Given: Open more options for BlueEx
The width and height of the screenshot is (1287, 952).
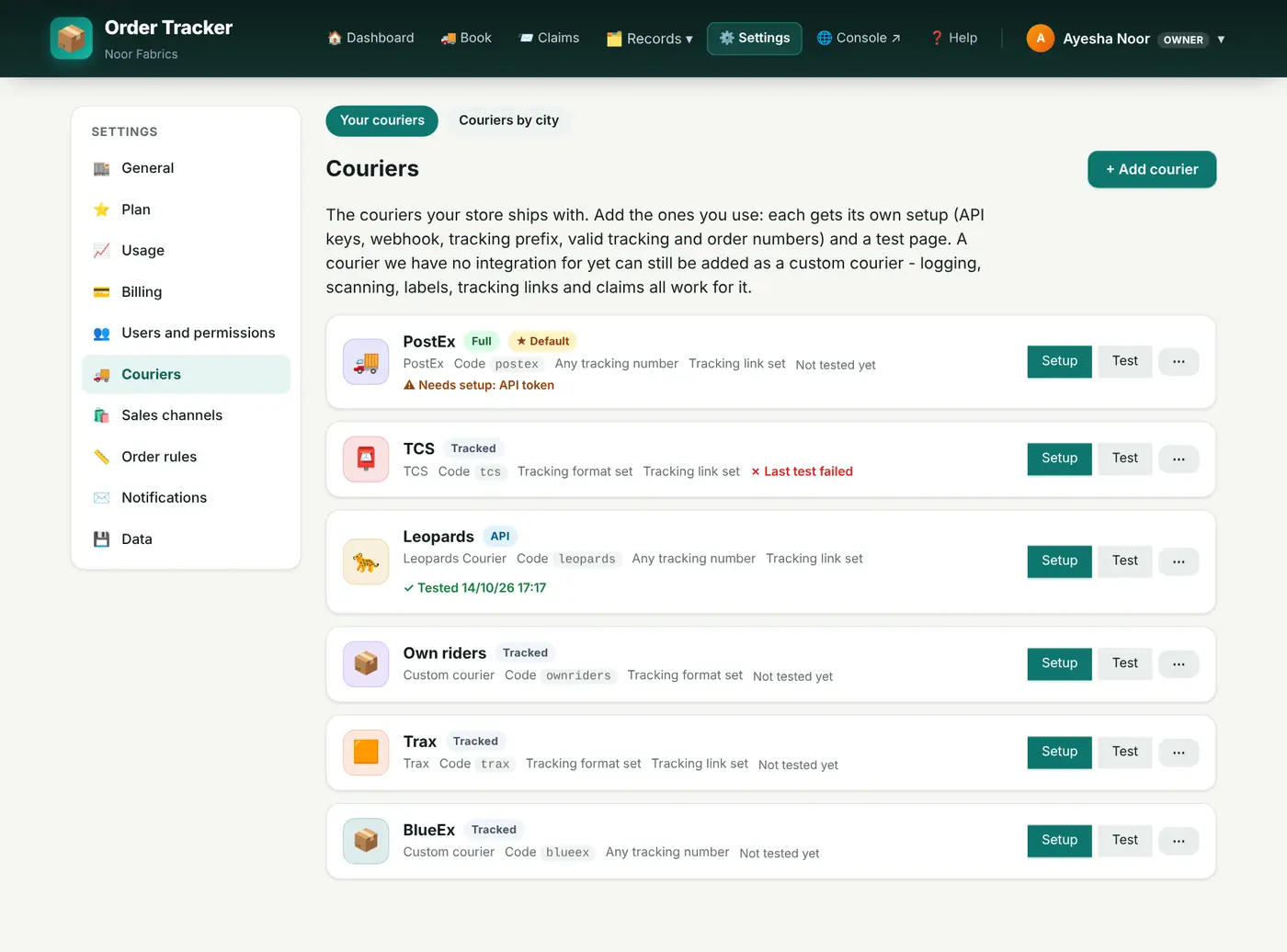Looking at the screenshot, I should pyautogui.click(x=1179, y=841).
